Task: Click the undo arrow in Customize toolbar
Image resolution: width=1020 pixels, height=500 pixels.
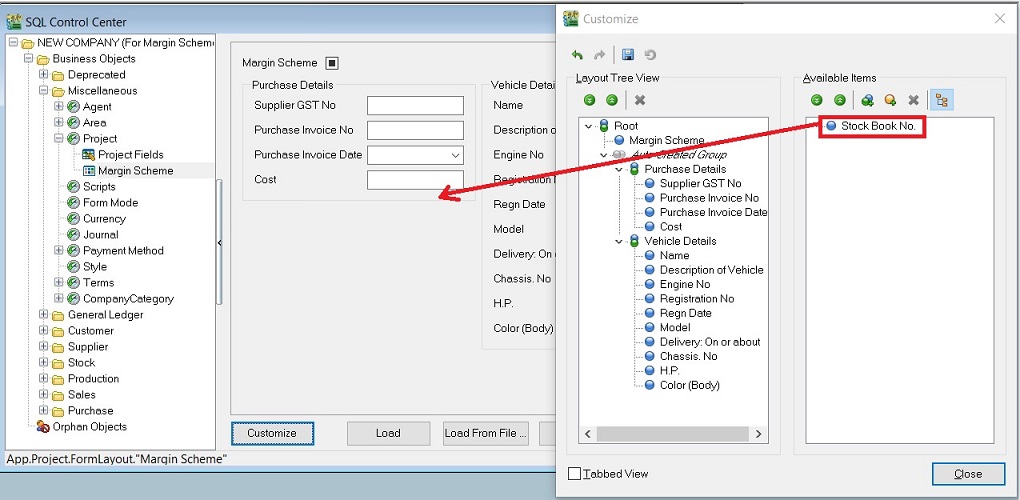Action: 578,55
